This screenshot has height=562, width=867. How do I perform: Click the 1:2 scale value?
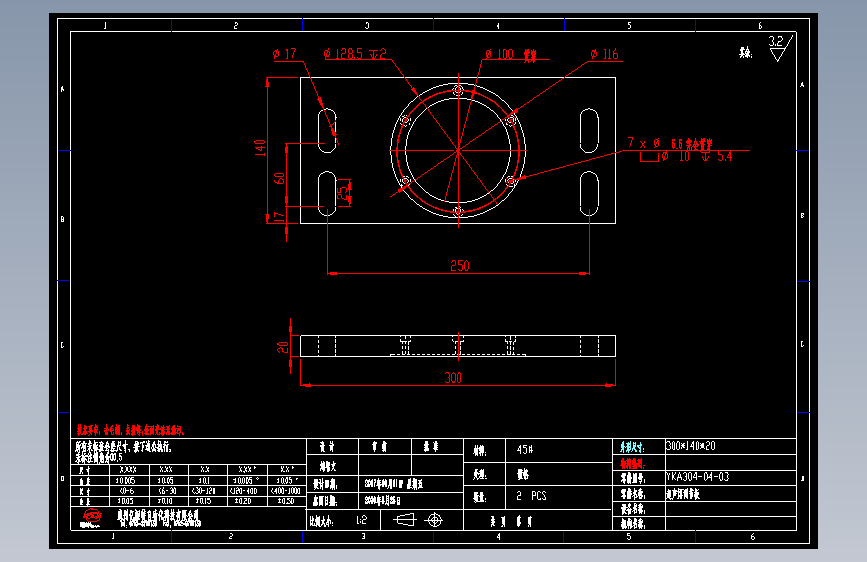[361, 520]
